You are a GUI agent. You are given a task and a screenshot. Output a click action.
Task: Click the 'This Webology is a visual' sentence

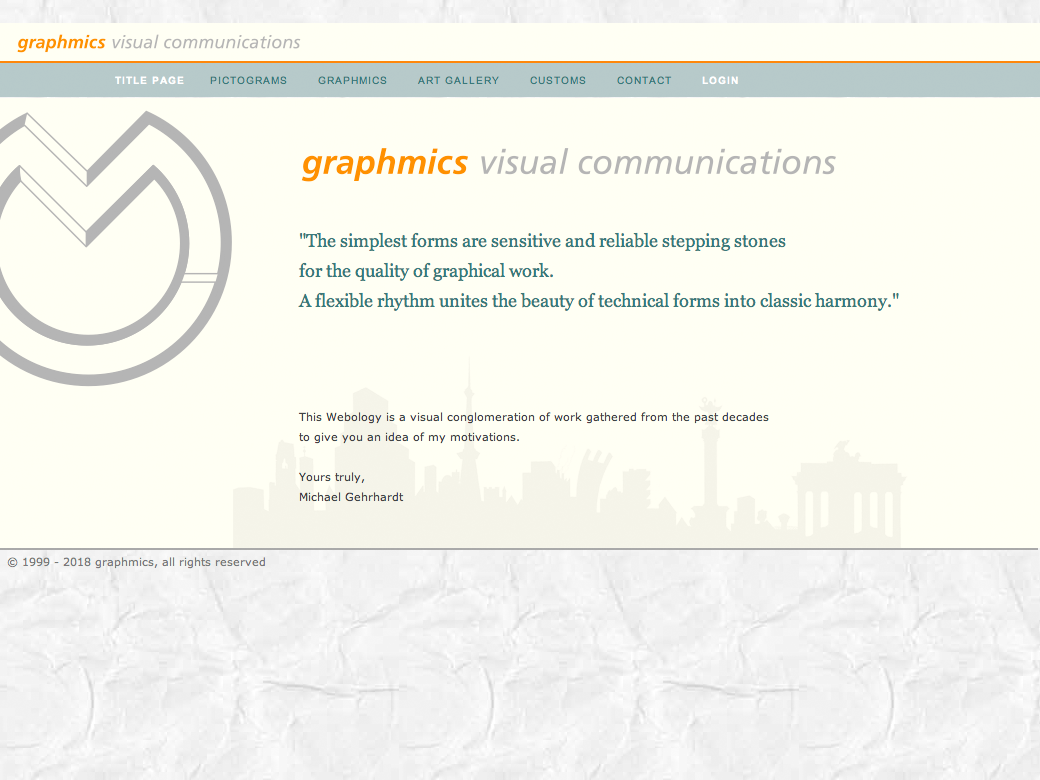point(533,417)
